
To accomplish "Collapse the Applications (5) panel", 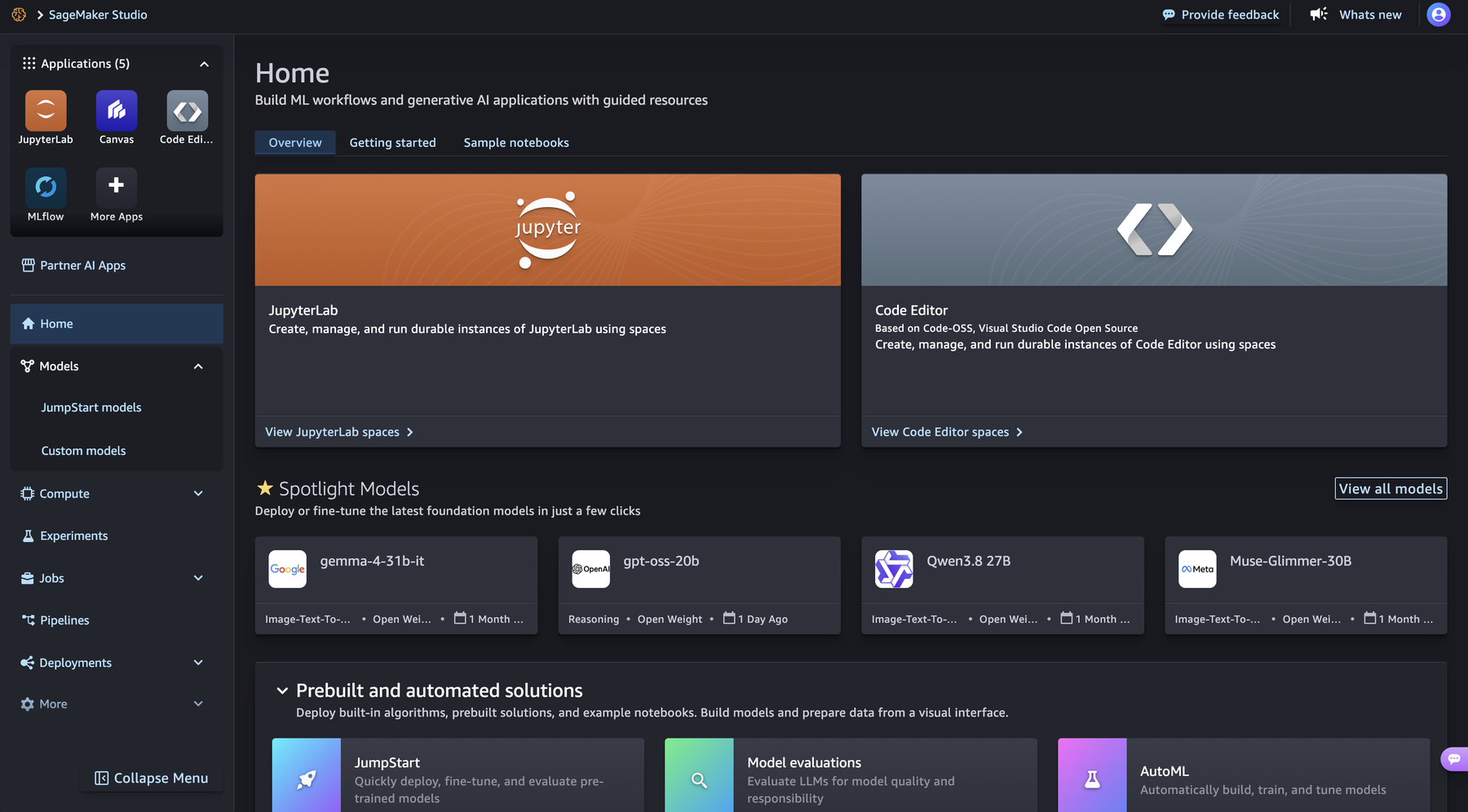I will click(204, 64).
